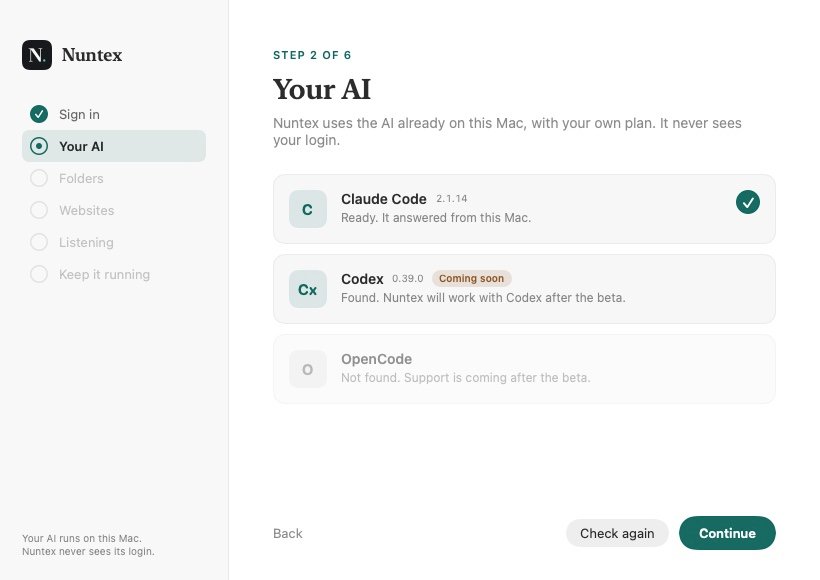Click the empty circle next to Listening
Viewport: 820px width, 580px height.
click(x=39, y=242)
